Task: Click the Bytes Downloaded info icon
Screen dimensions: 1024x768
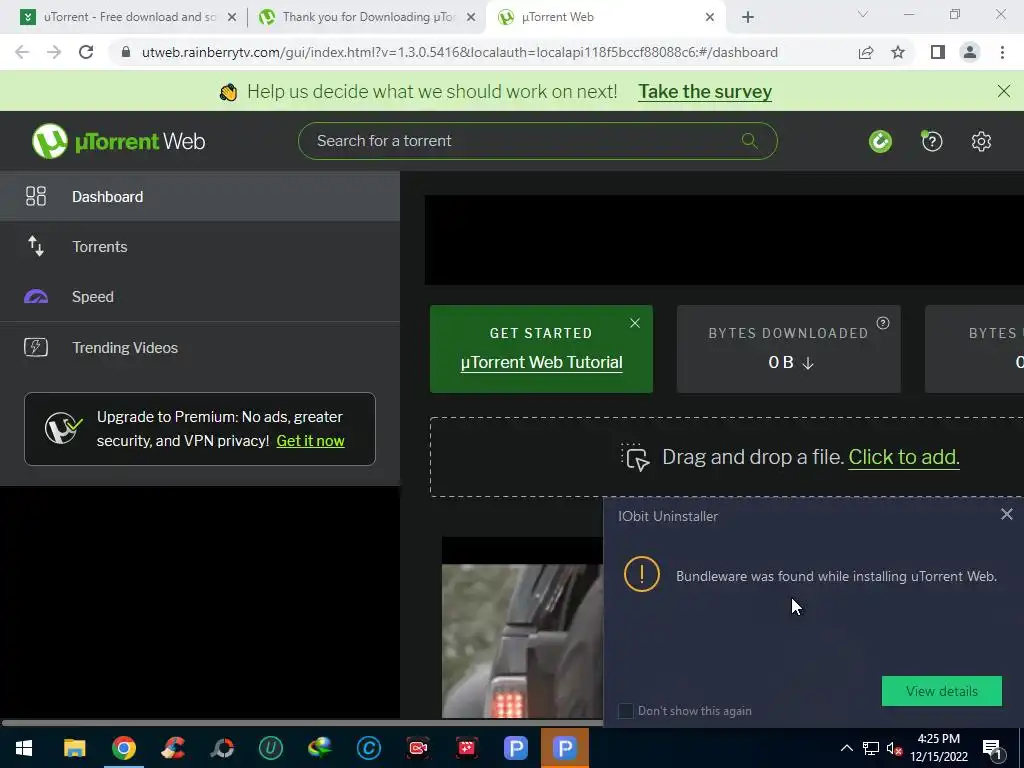Action: (883, 323)
